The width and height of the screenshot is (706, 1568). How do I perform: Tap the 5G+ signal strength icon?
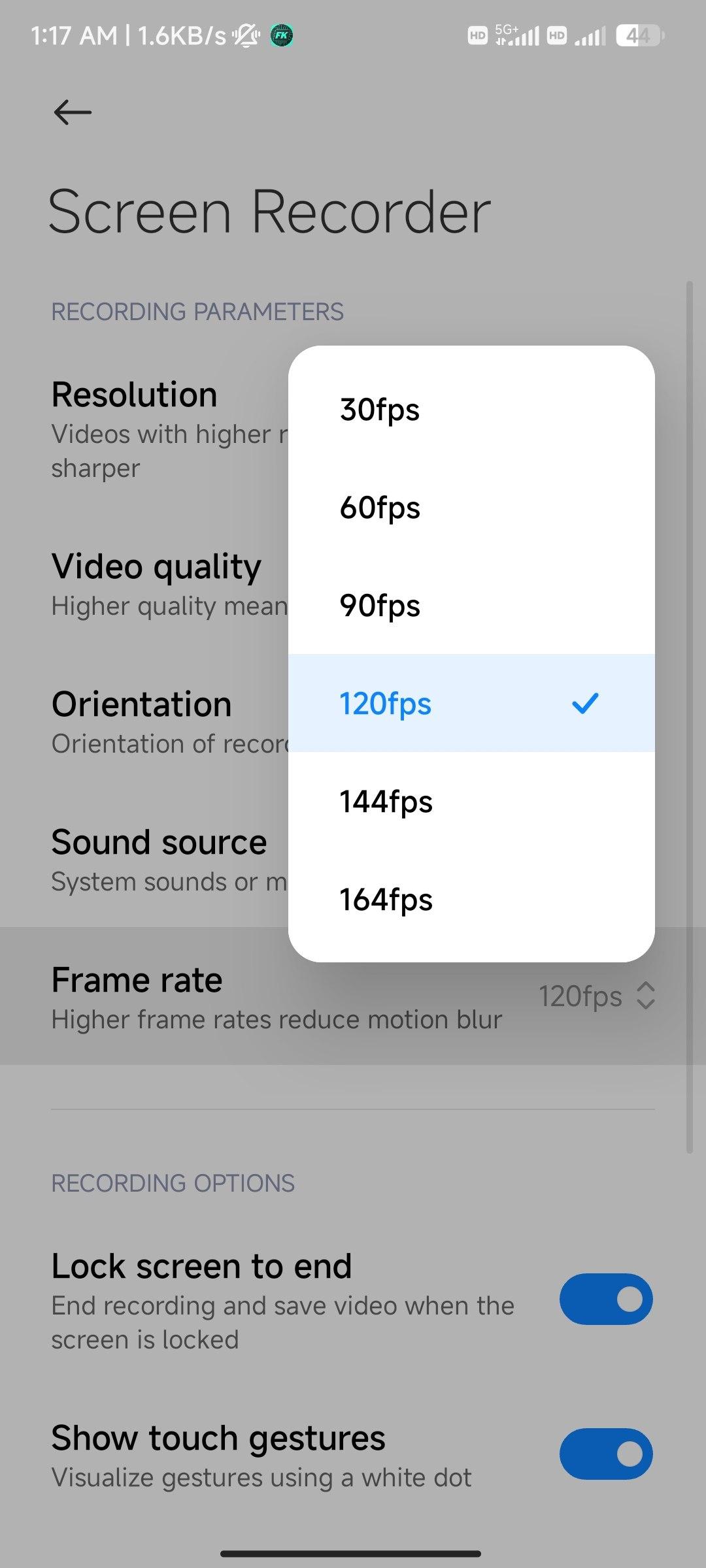[517, 35]
